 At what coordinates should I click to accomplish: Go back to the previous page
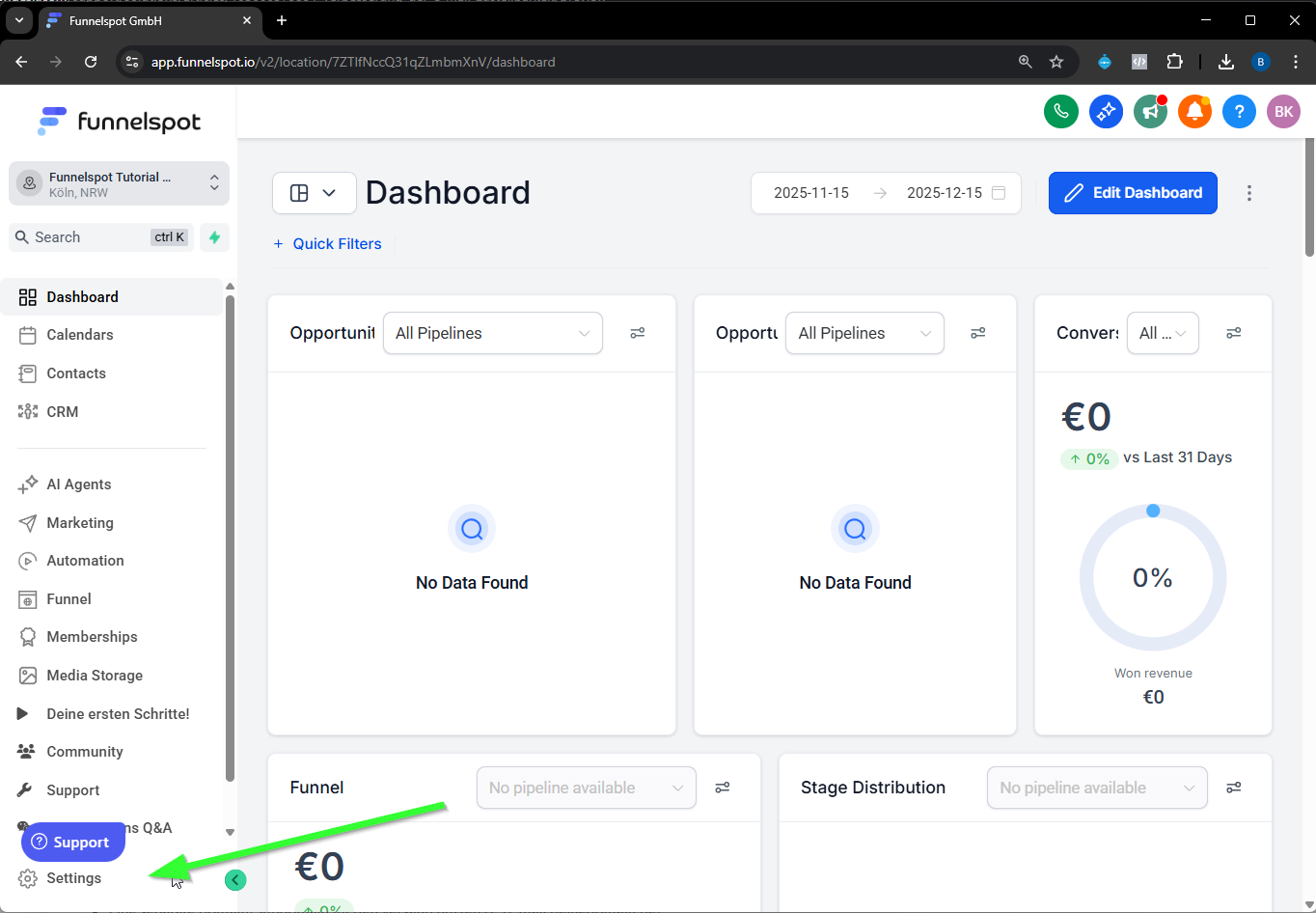pos(21,62)
